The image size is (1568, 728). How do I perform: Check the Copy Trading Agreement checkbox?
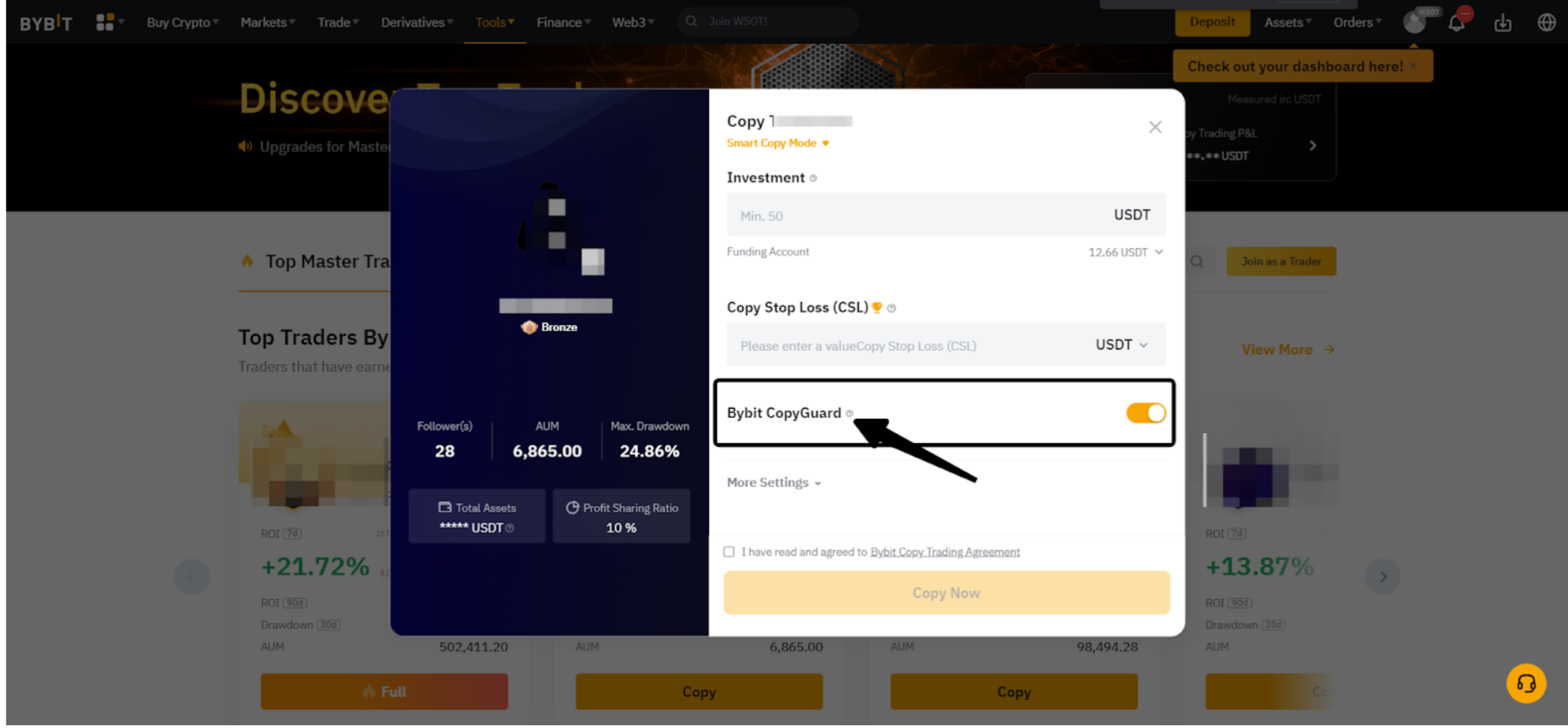click(x=729, y=552)
